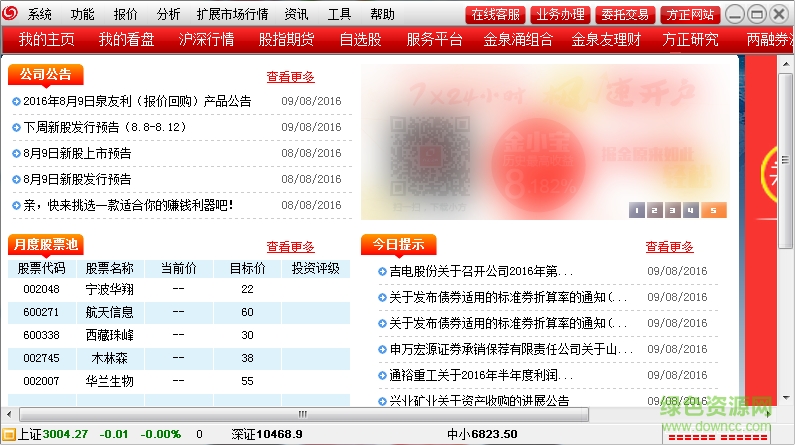The width and height of the screenshot is (795, 445).
Task: Open 兴业矿业关于资产收购 notice
Action: 479,400
